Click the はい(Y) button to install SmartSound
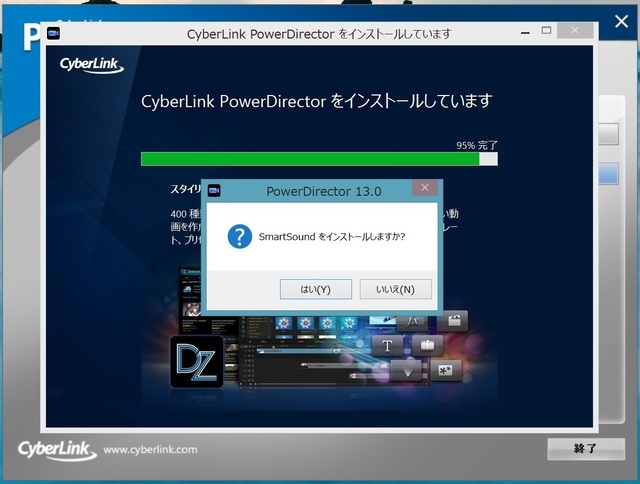The image size is (640, 484). click(x=316, y=289)
